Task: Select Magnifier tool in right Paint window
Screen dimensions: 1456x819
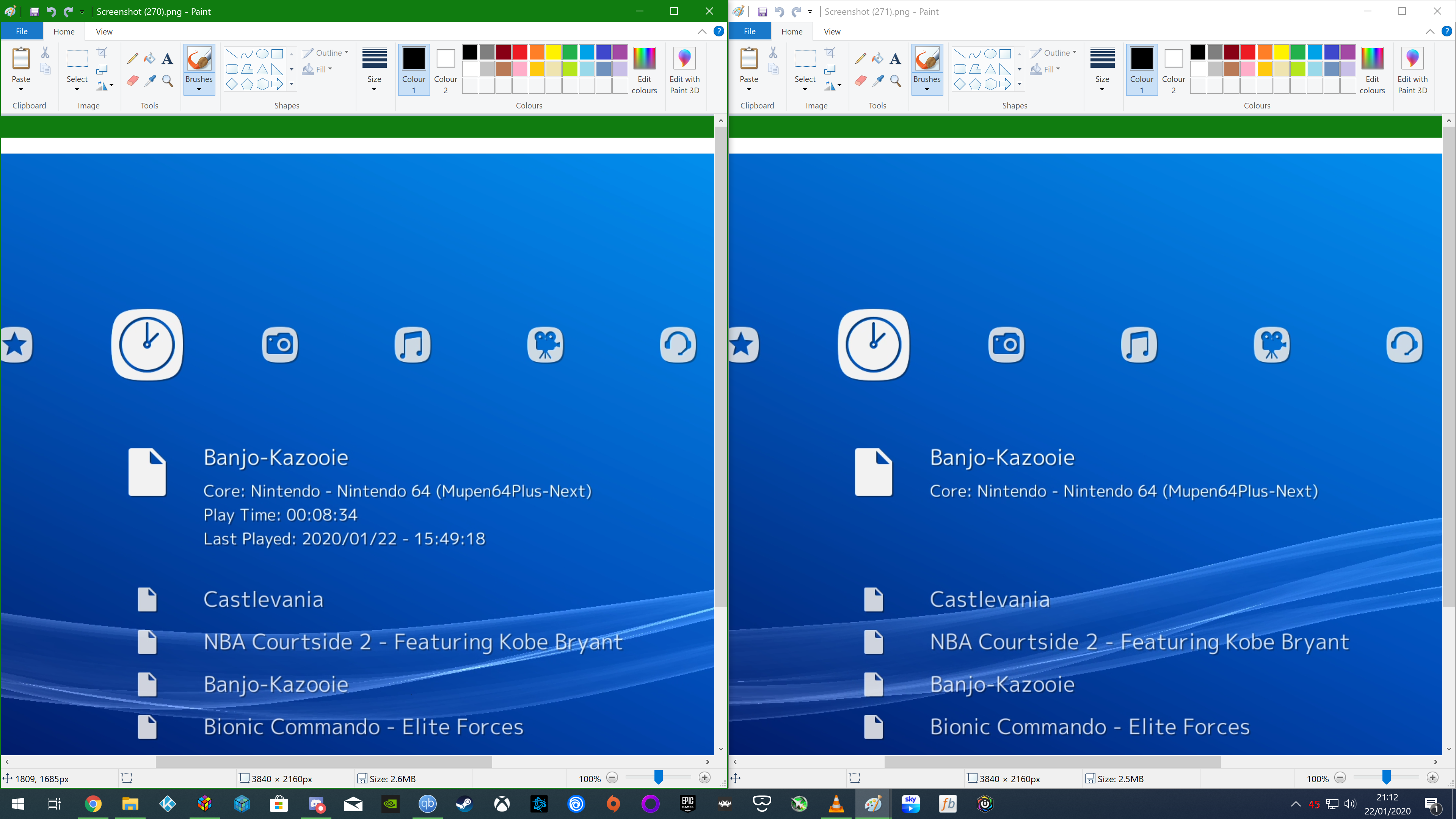Action: point(895,81)
